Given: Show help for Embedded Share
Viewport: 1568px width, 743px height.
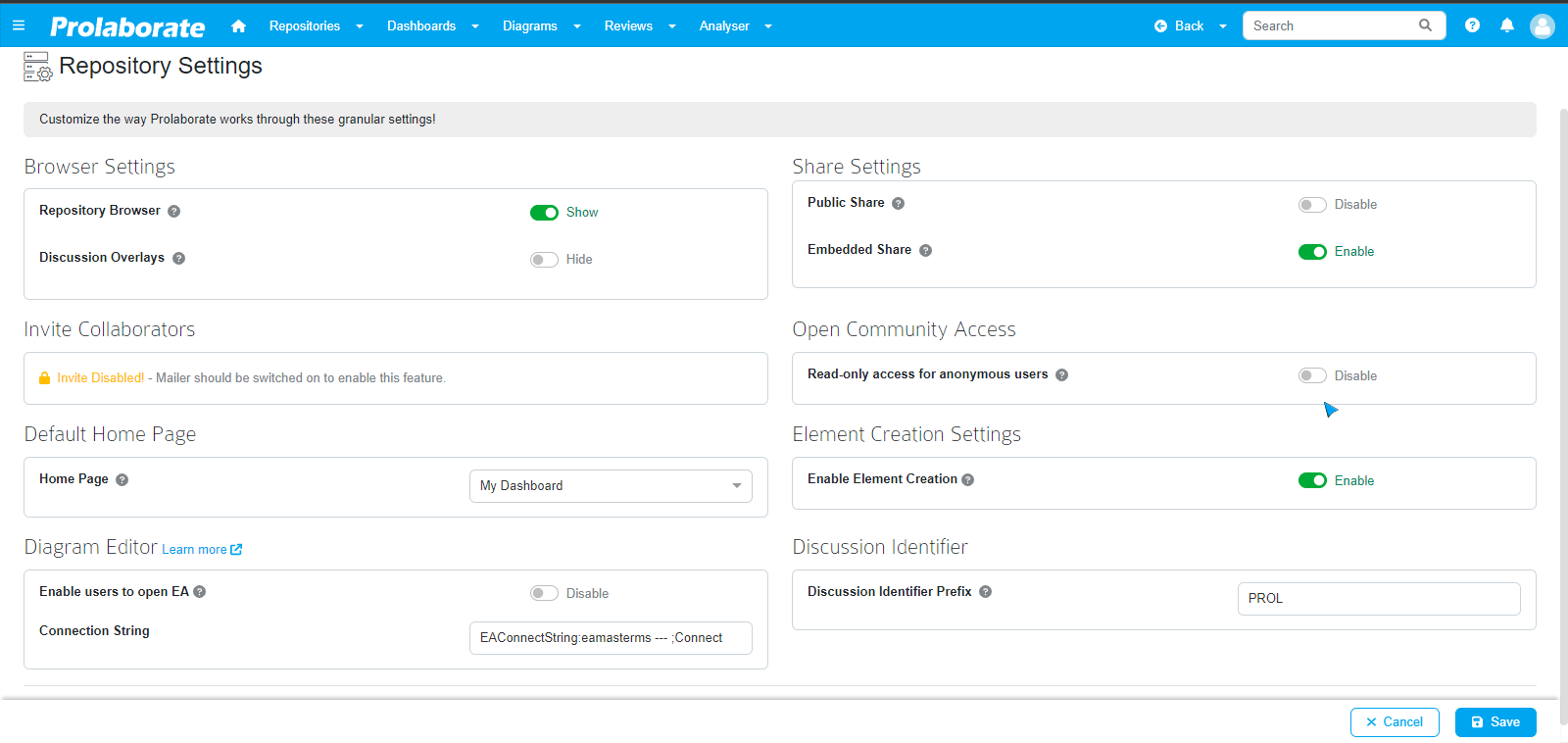Looking at the screenshot, I should [925, 250].
